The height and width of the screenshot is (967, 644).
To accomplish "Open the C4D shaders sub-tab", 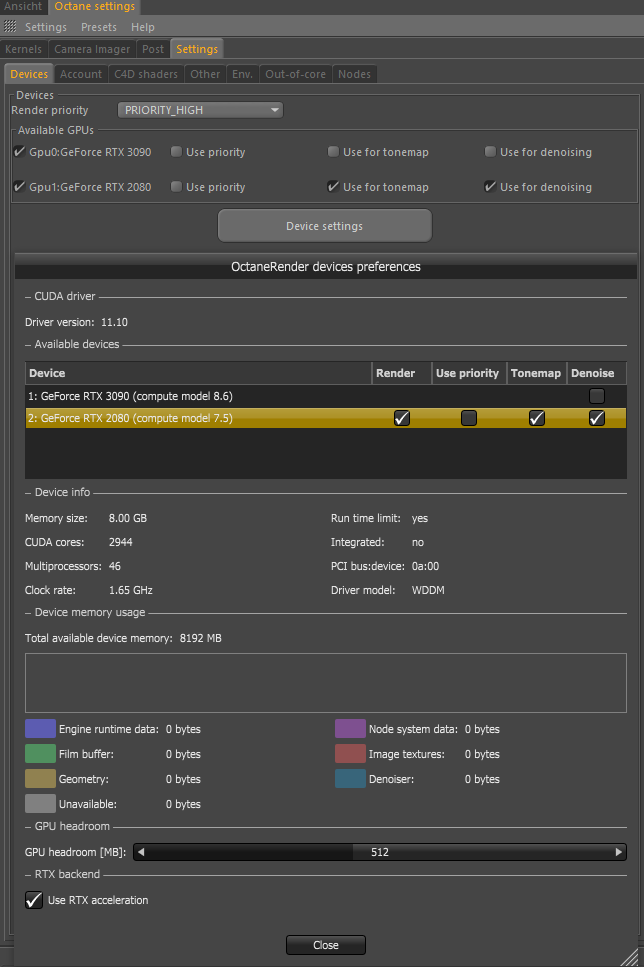I will coord(146,74).
